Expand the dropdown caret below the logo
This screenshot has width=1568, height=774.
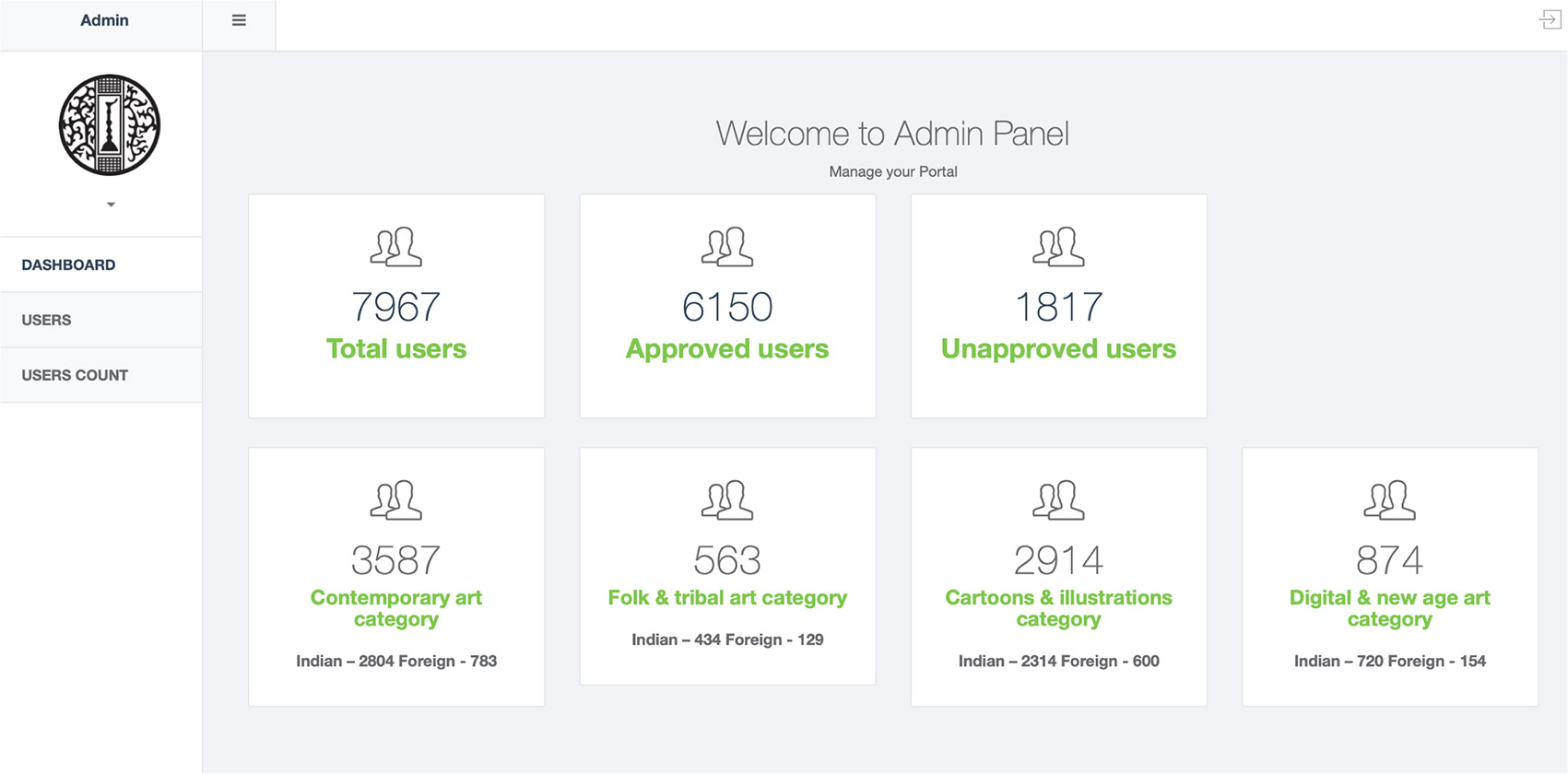111,205
